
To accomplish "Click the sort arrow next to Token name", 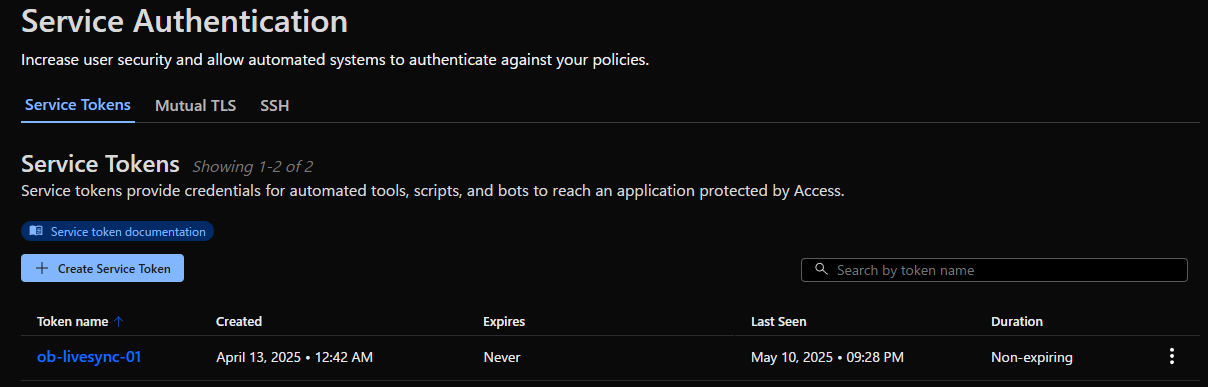I will [119, 322].
